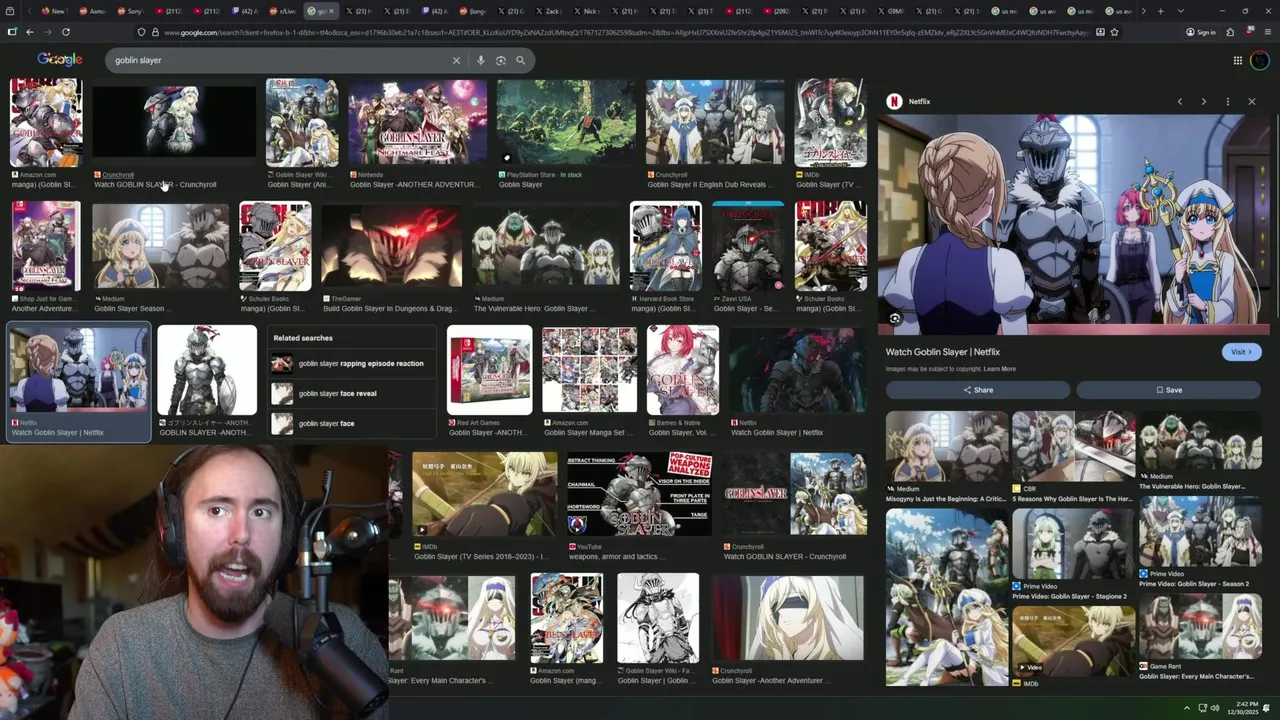Go to next image in preview panel
1280x720 pixels.
pyautogui.click(x=1203, y=101)
